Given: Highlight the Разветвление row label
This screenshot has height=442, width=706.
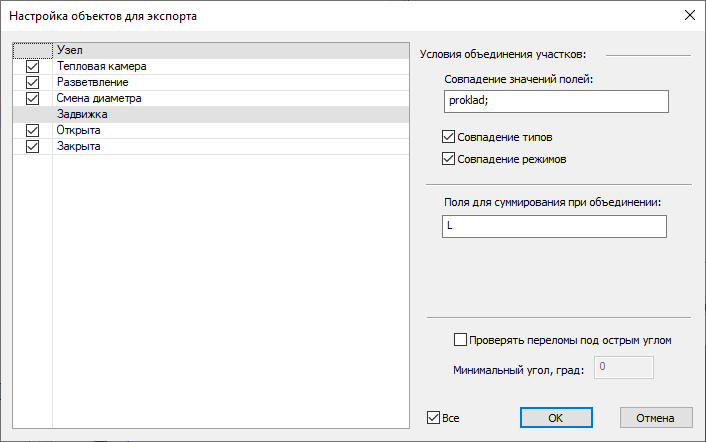Looking at the screenshot, I should tap(92, 82).
